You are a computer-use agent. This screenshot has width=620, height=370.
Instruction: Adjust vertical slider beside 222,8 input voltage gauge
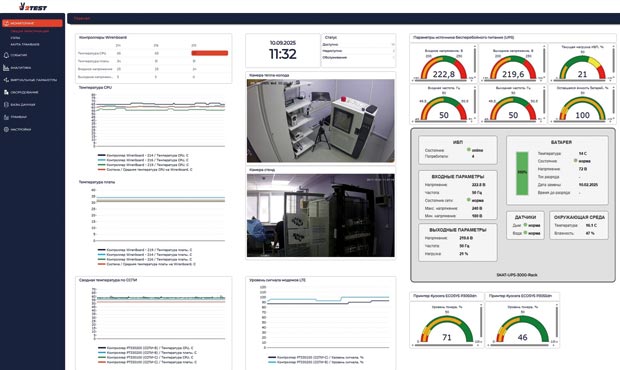[474, 61]
